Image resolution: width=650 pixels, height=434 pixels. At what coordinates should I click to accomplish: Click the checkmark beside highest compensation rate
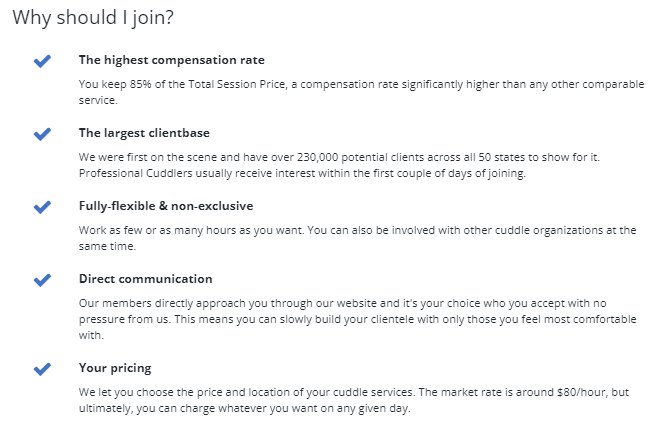click(42, 61)
